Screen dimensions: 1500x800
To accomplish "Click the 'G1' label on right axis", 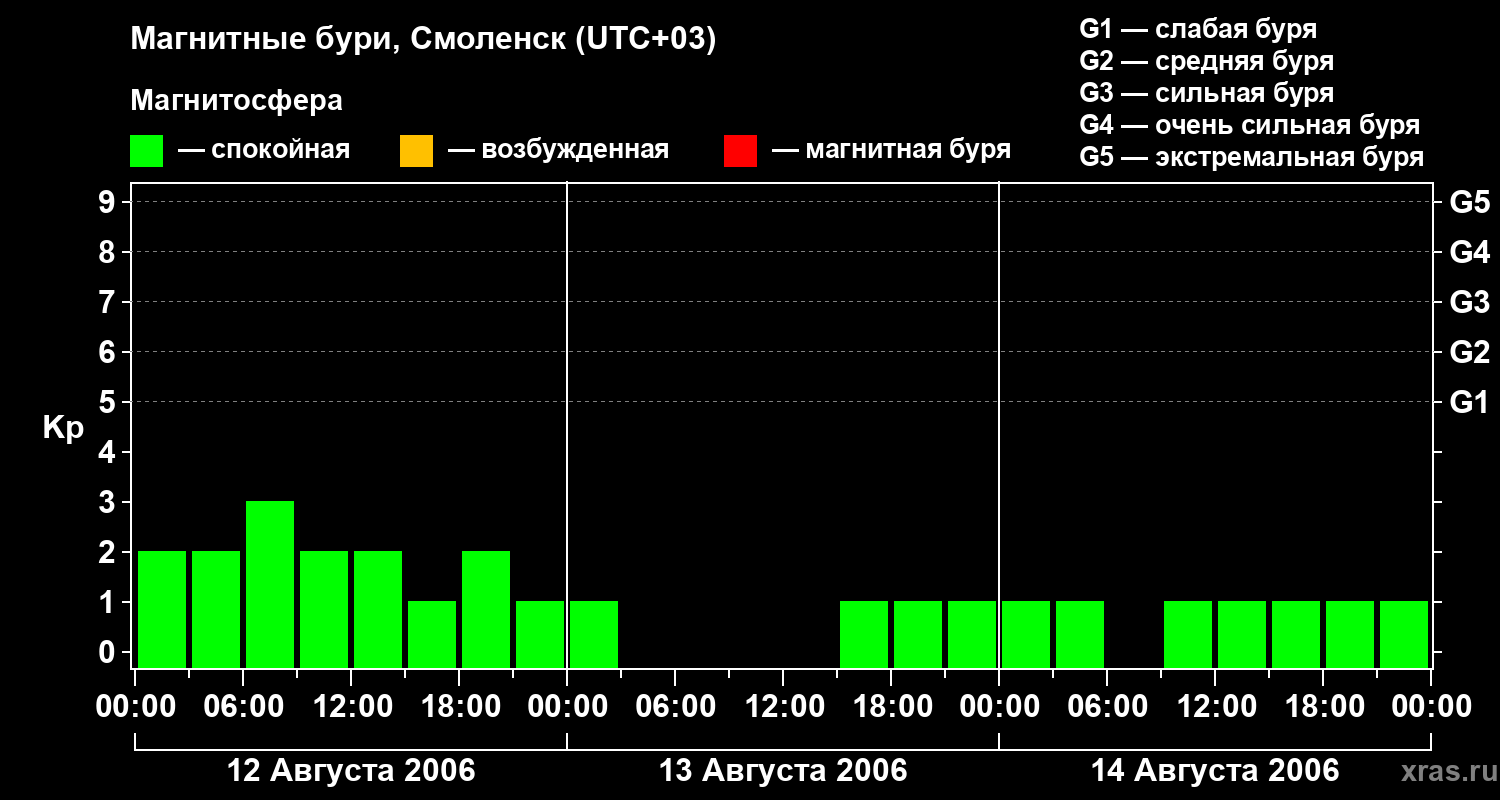I will pos(1469,402).
